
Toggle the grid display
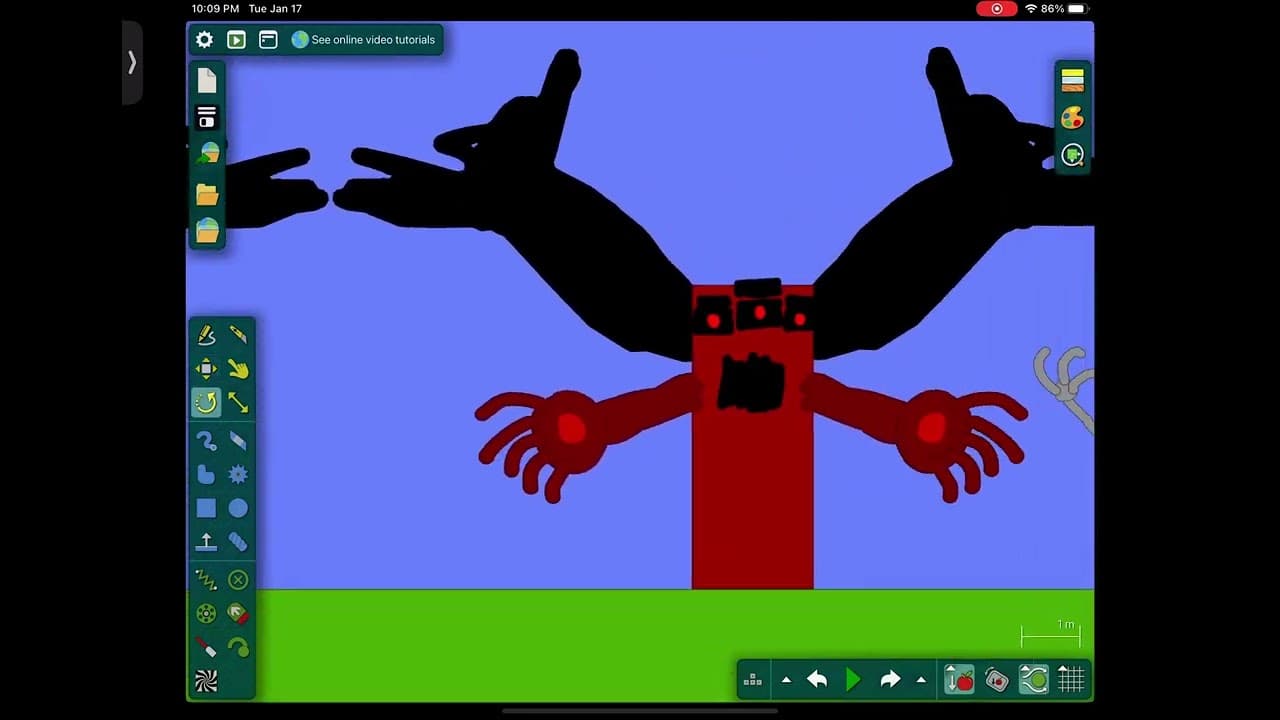coord(1071,680)
